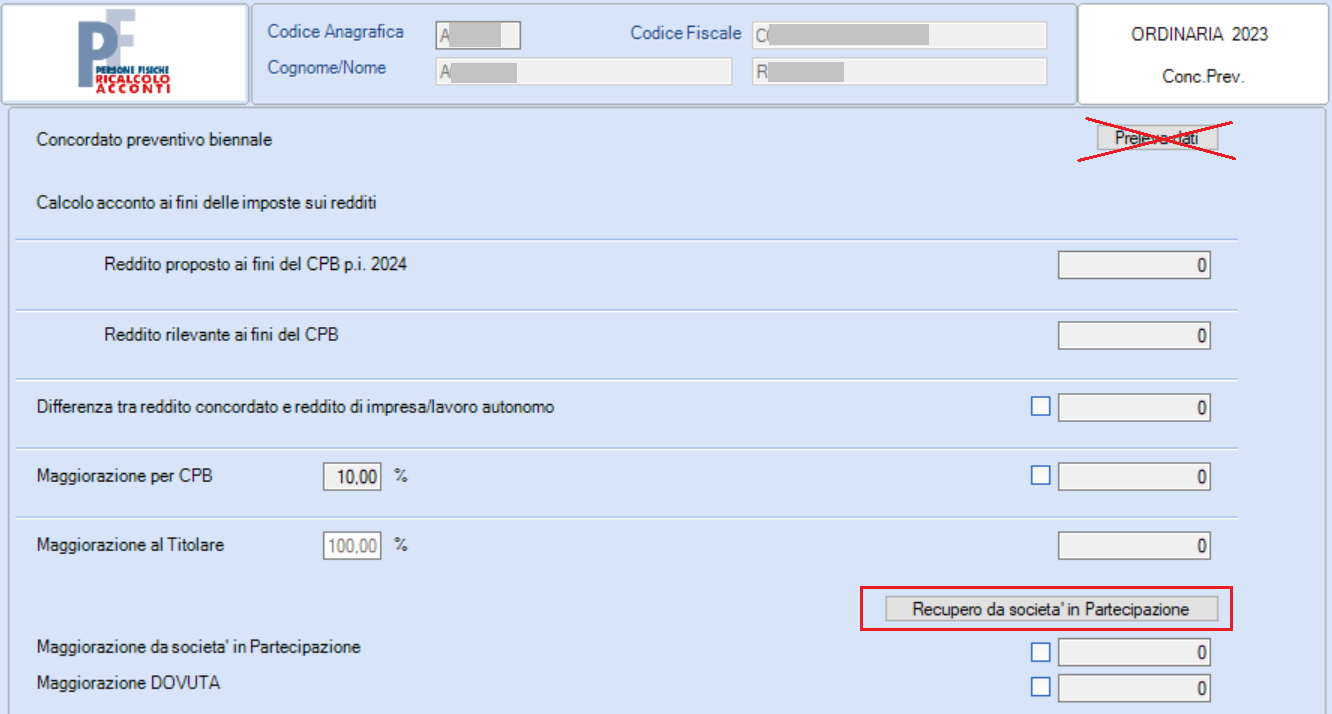Click the Maggiorazione DOVUTA label
This screenshot has height=714, width=1332.
(128, 684)
